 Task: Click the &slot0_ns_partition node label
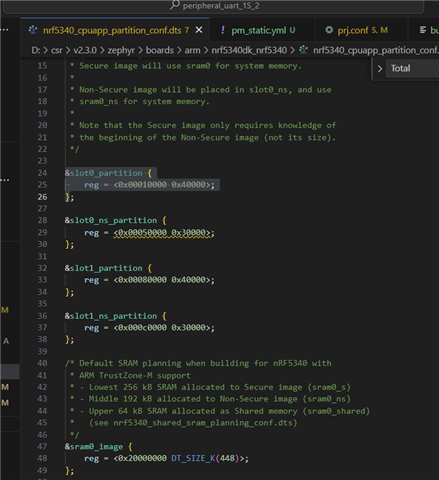[x=111, y=220]
